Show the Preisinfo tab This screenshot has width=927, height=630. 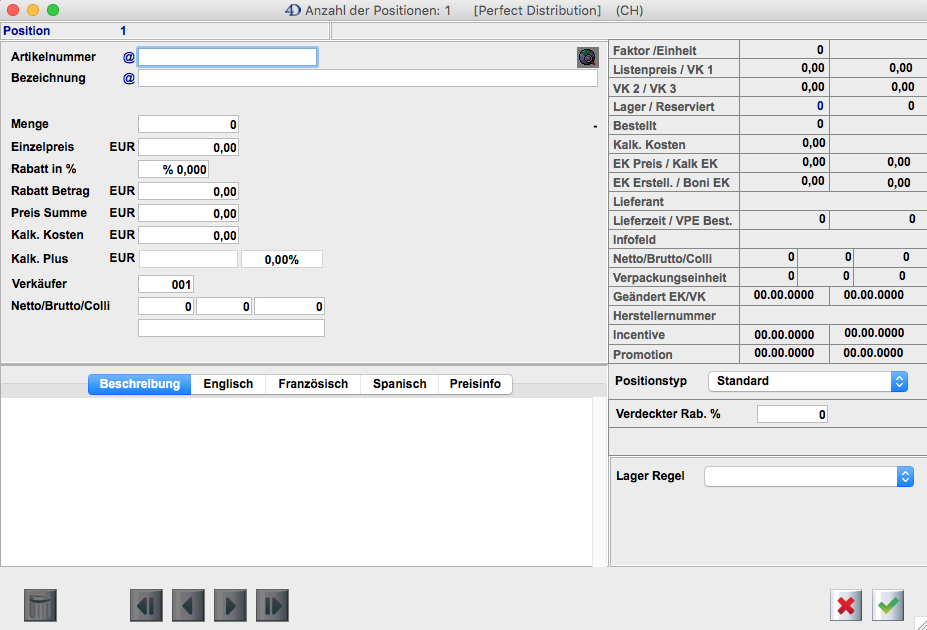click(475, 384)
